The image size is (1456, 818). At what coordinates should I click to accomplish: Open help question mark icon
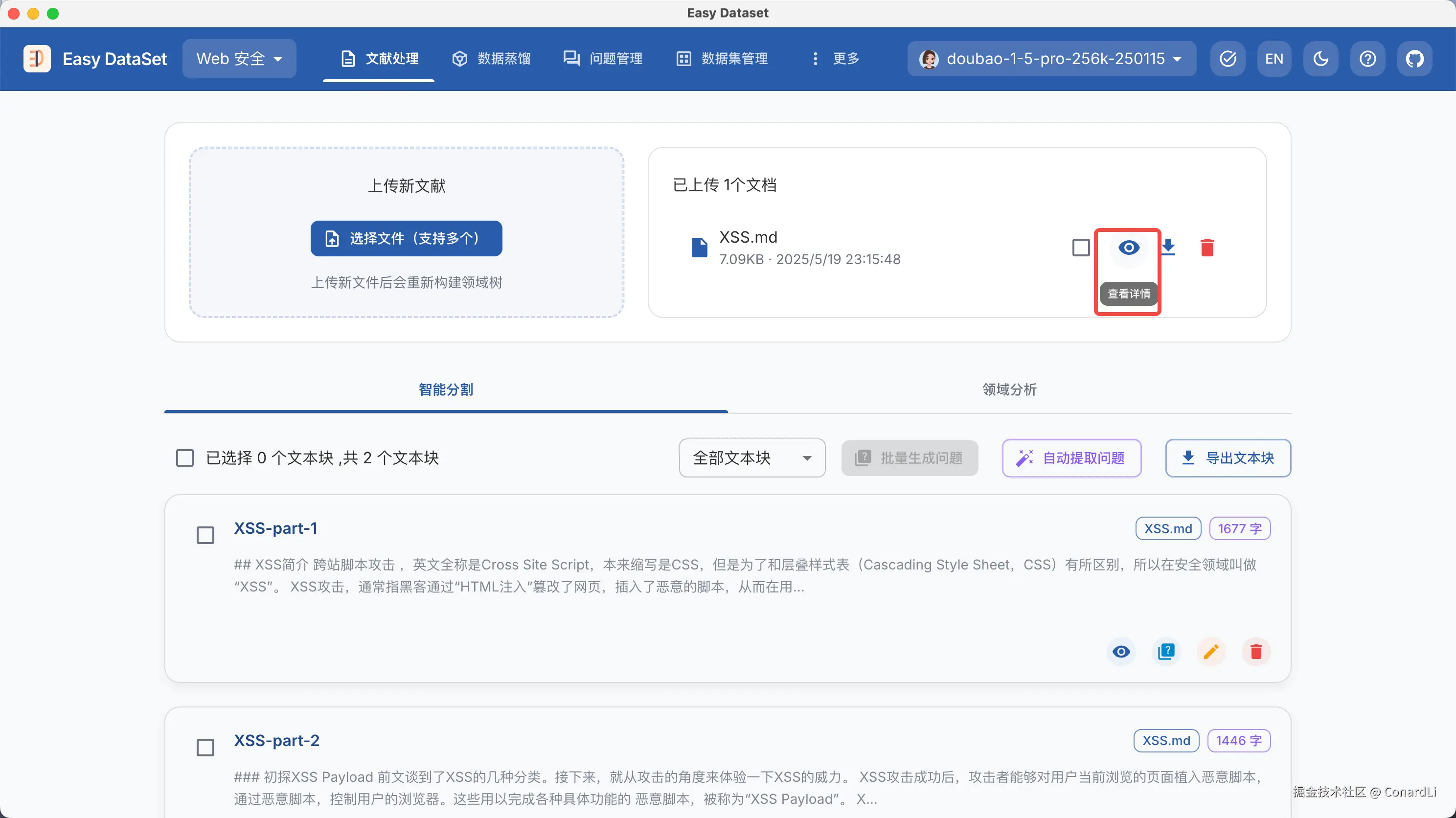[x=1367, y=59]
